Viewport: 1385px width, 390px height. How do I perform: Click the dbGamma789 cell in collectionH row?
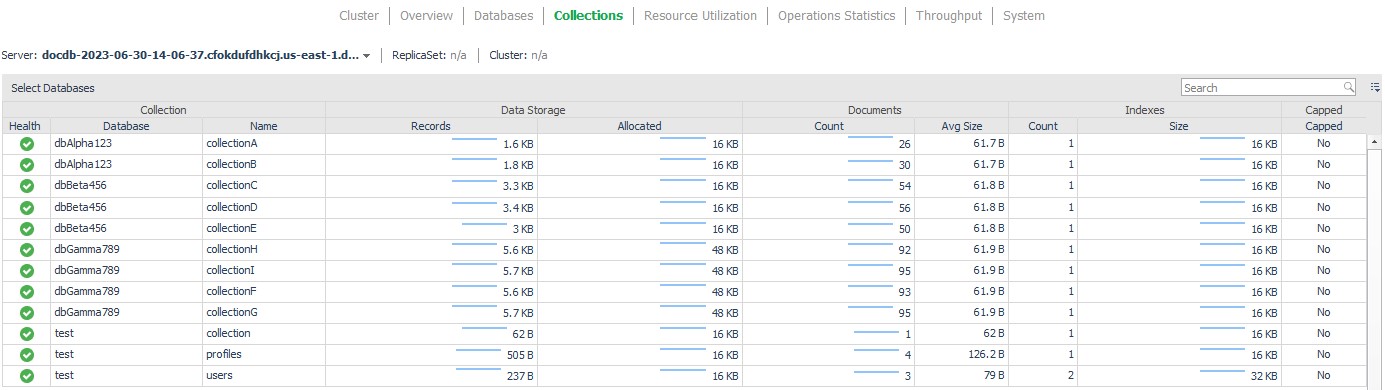[x=126, y=249]
